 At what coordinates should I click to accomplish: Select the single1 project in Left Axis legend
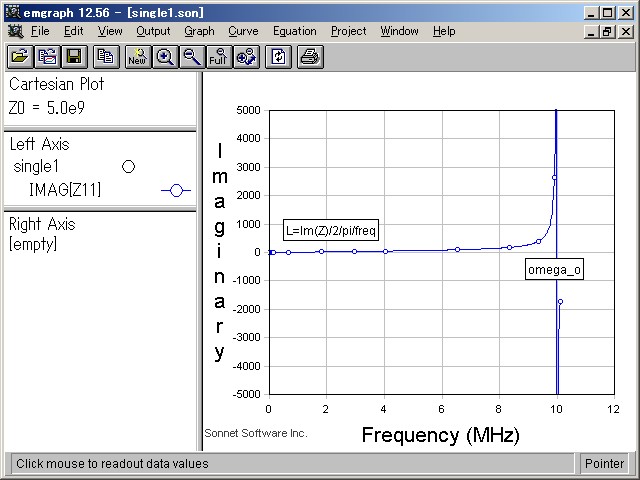pyautogui.click(x=36, y=167)
